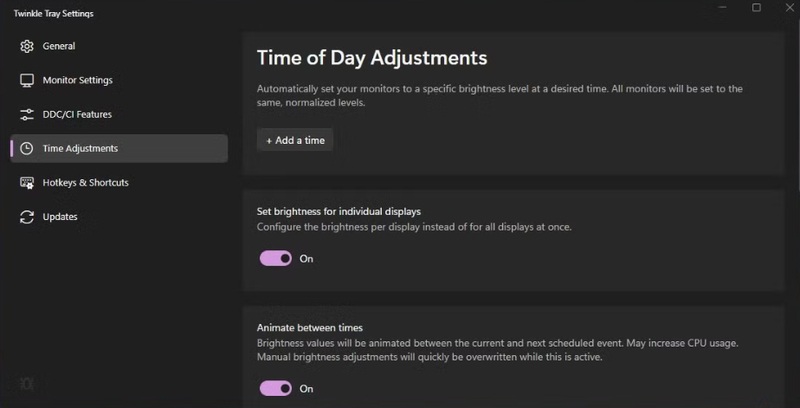Click the General gear icon
The image size is (800, 408).
(x=27, y=46)
